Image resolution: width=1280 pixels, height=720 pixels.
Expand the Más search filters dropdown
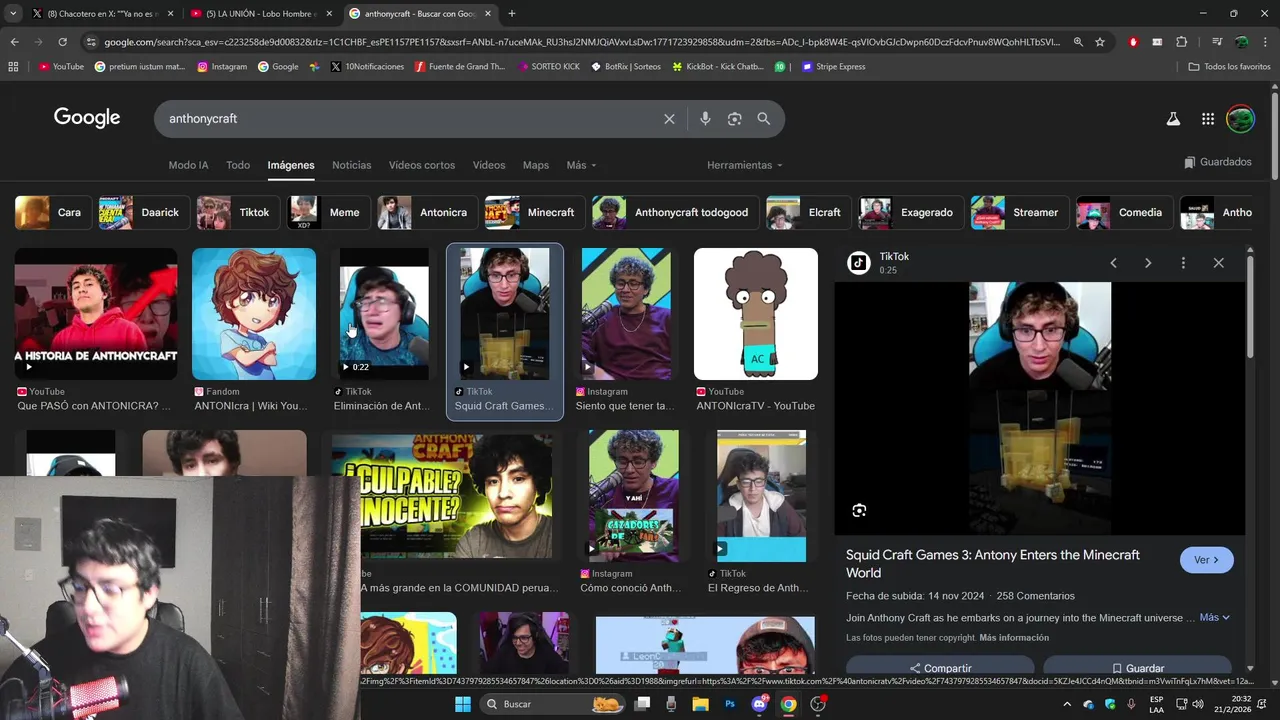pyautogui.click(x=581, y=165)
